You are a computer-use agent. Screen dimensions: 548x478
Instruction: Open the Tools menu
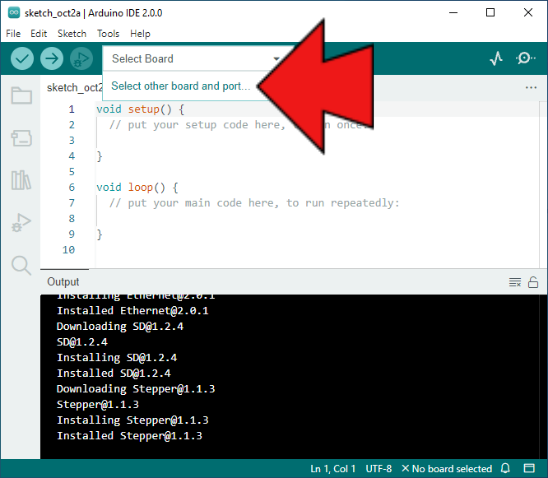click(x=108, y=34)
